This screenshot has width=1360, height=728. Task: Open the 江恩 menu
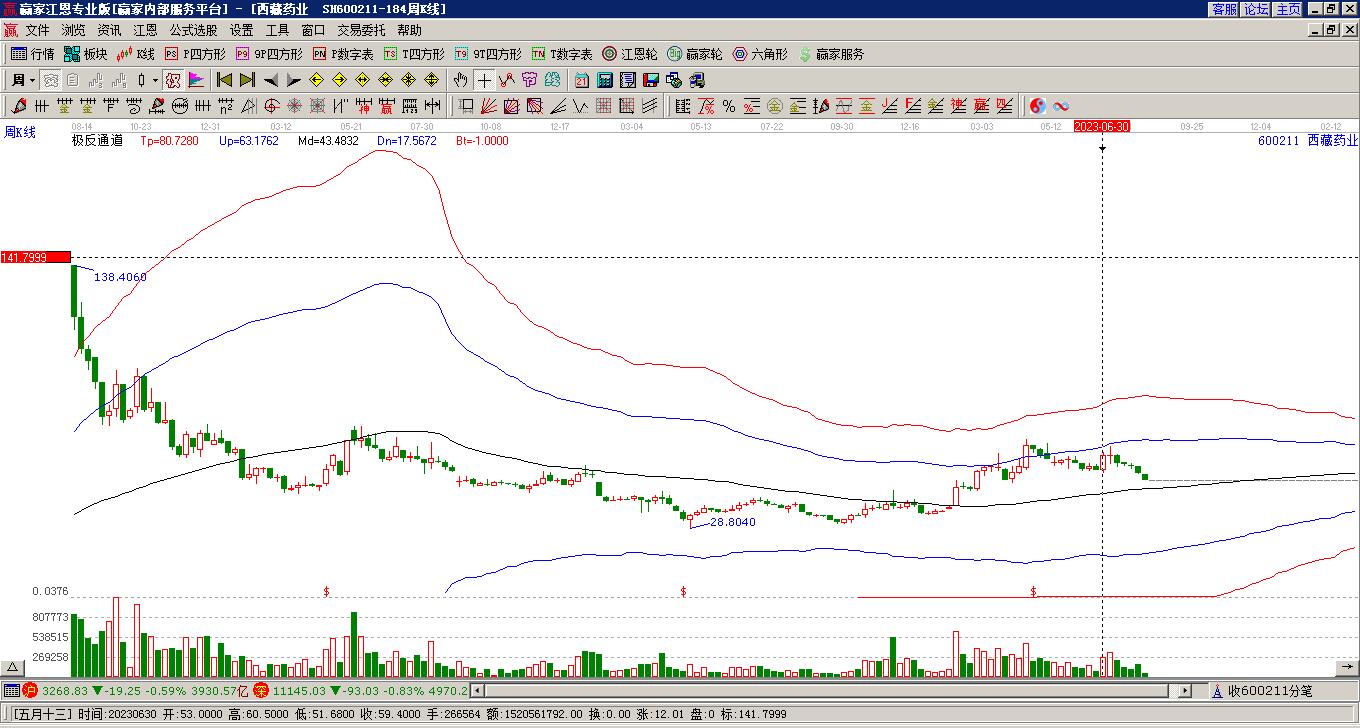point(145,31)
